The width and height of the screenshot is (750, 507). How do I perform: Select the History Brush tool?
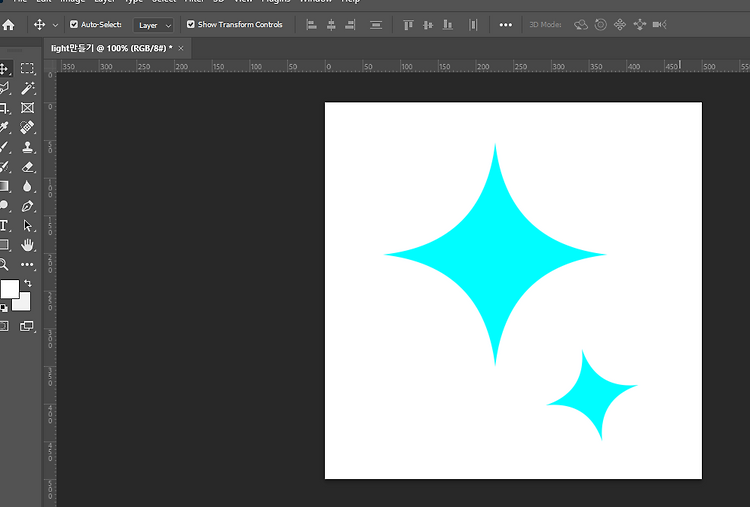(x=4, y=167)
